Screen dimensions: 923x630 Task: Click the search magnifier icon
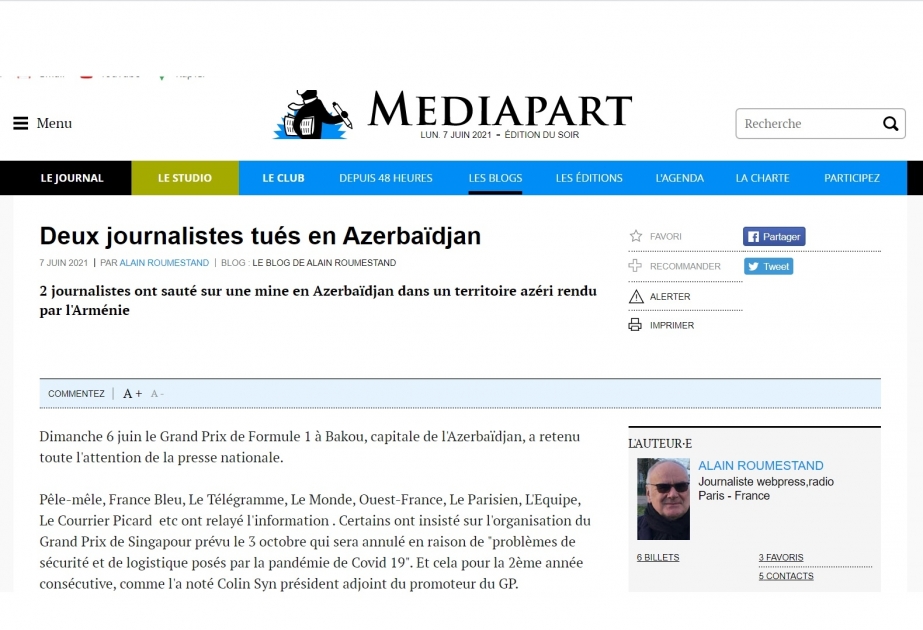[x=891, y=124]
